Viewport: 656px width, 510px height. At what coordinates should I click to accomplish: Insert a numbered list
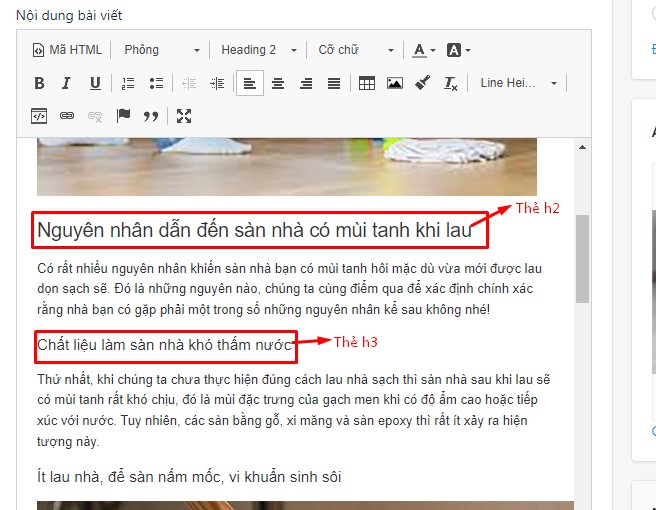click(128, 83)
